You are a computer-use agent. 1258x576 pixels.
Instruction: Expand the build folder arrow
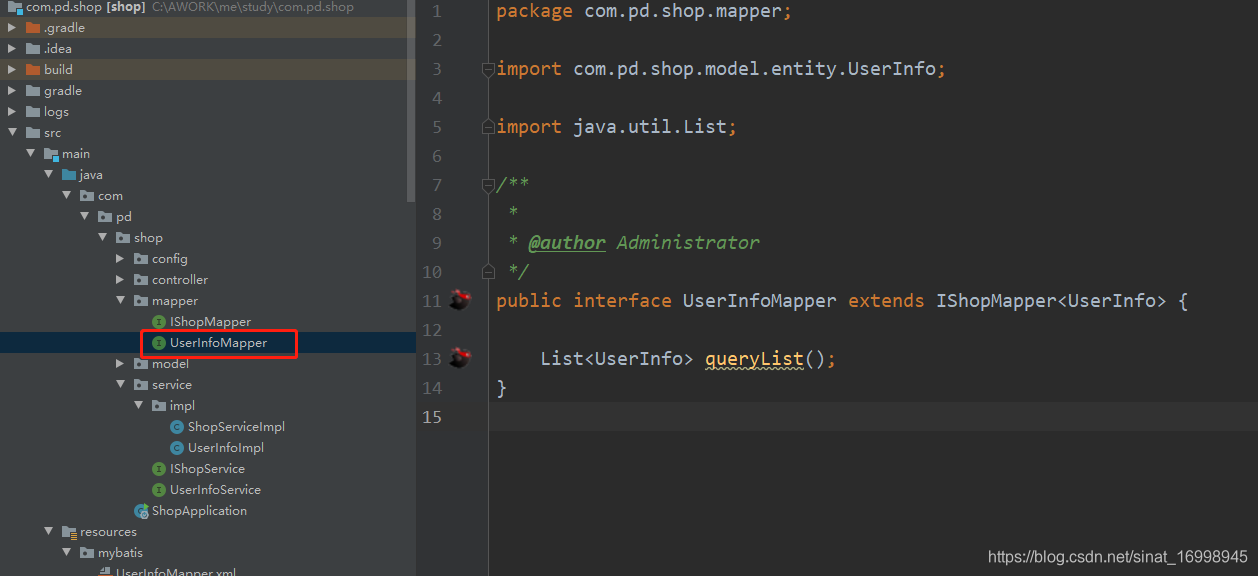click(x=12, y=69)
